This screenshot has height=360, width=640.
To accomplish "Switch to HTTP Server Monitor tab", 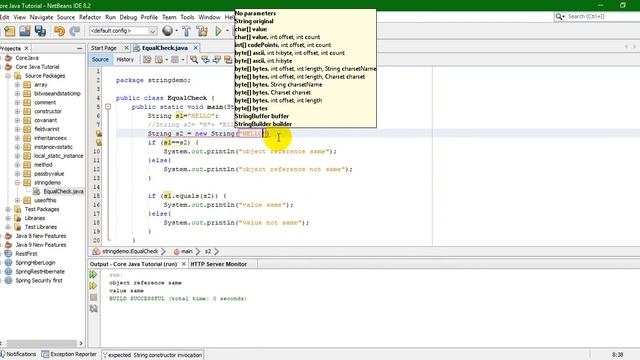I will [218, 264].
